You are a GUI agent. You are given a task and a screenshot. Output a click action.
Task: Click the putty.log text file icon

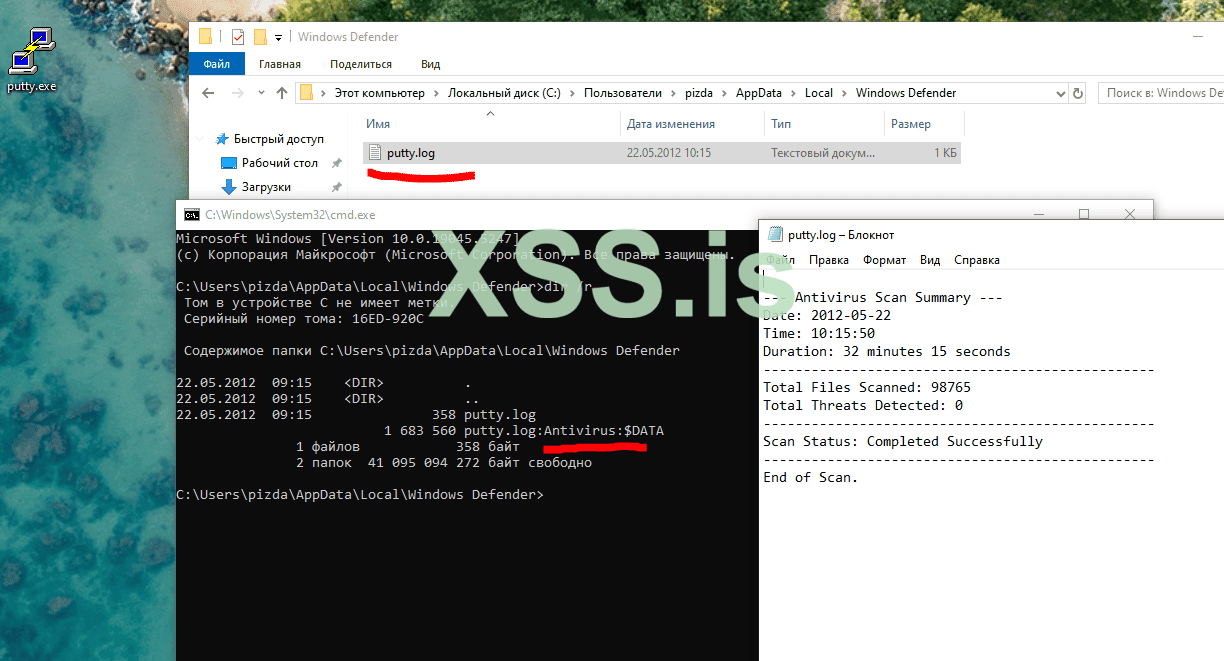375,153
